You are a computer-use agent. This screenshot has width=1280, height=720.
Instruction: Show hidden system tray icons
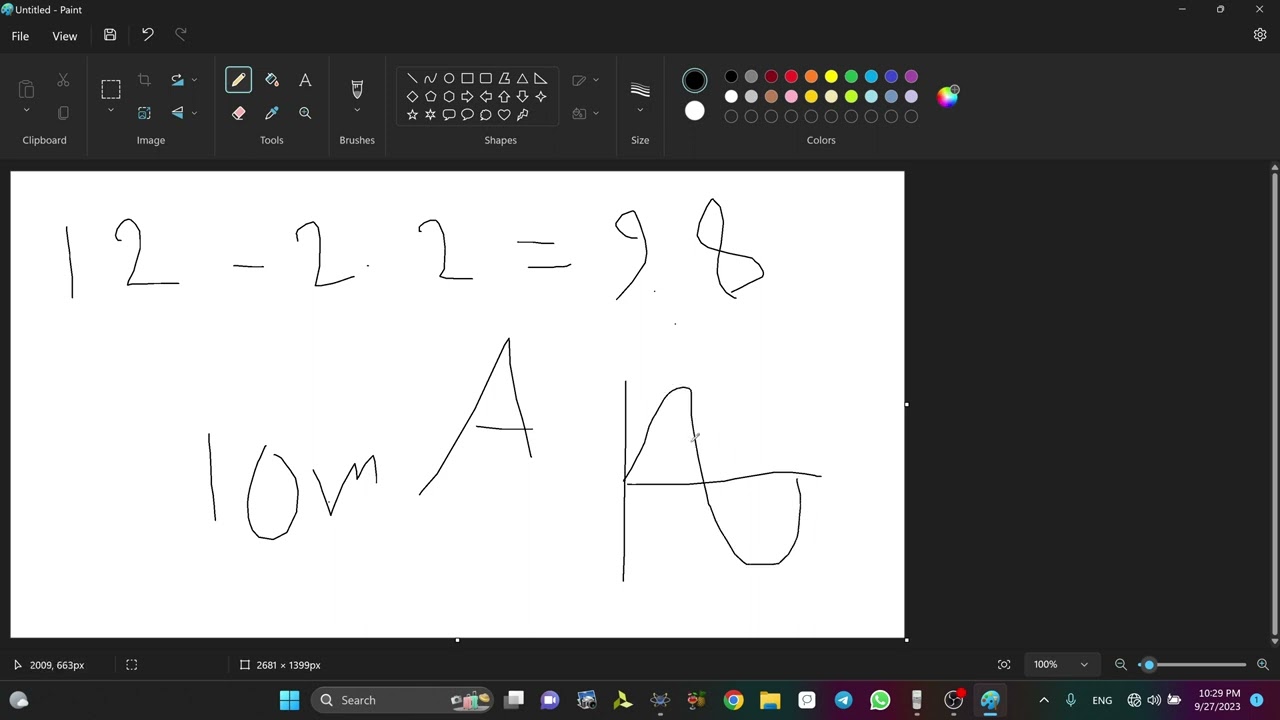[x=1044, y=700]
